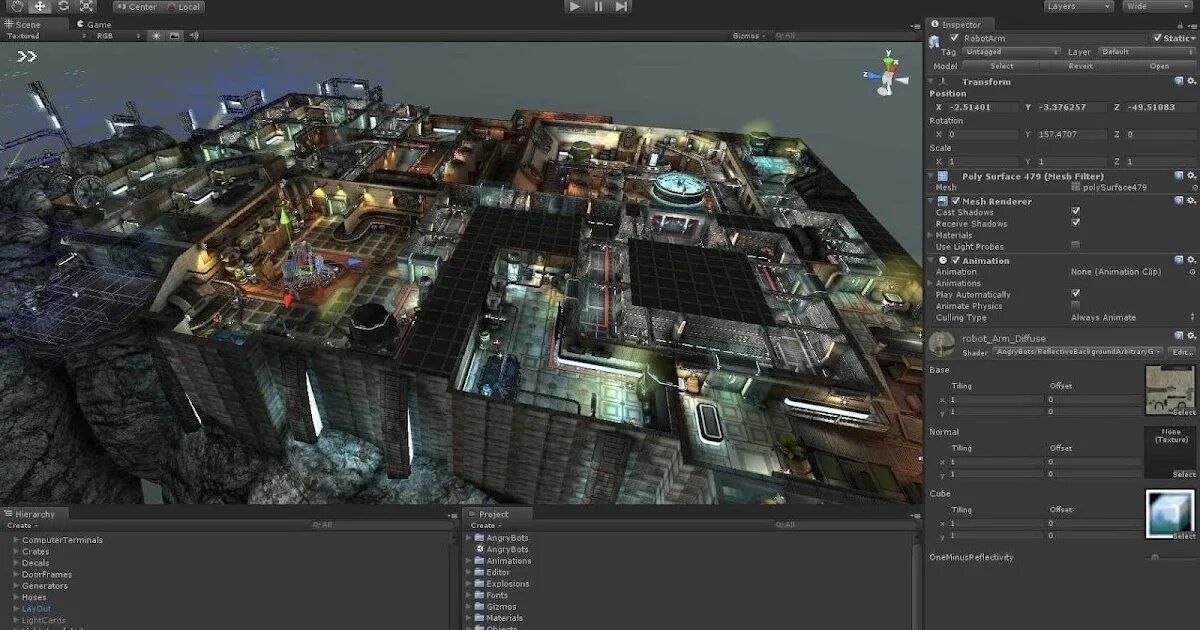Click the double-arrow overlay in scene view

coord(27,56)
